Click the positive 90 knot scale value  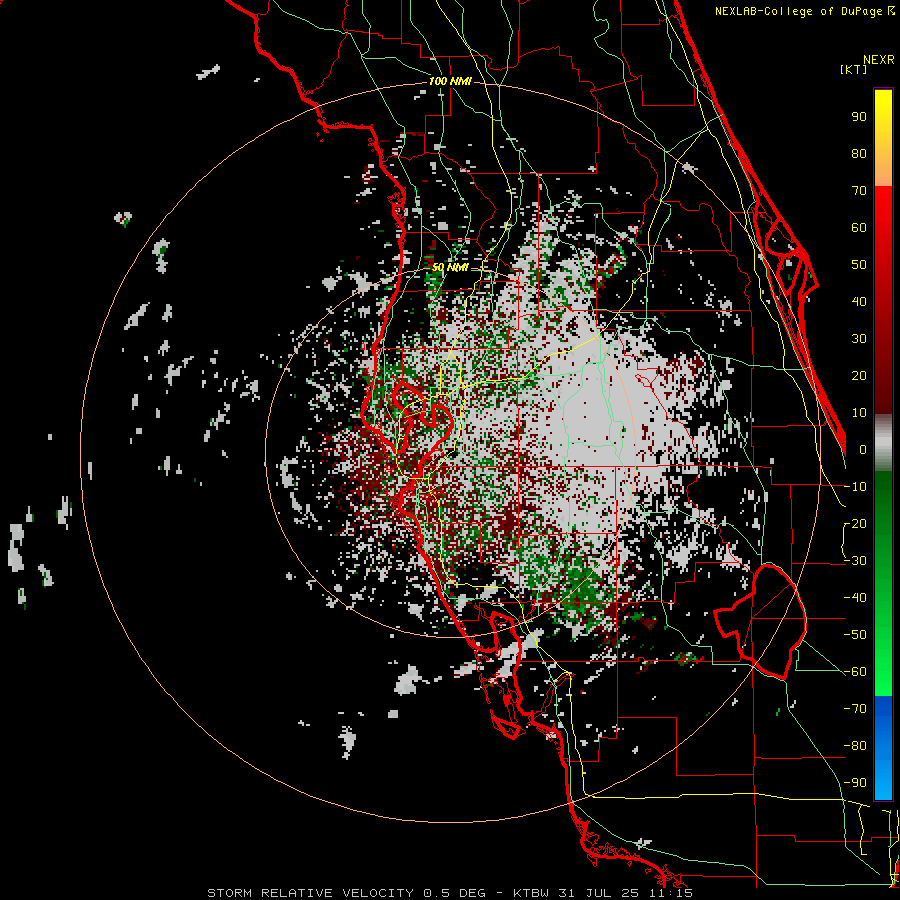click(x=859, y=117)
